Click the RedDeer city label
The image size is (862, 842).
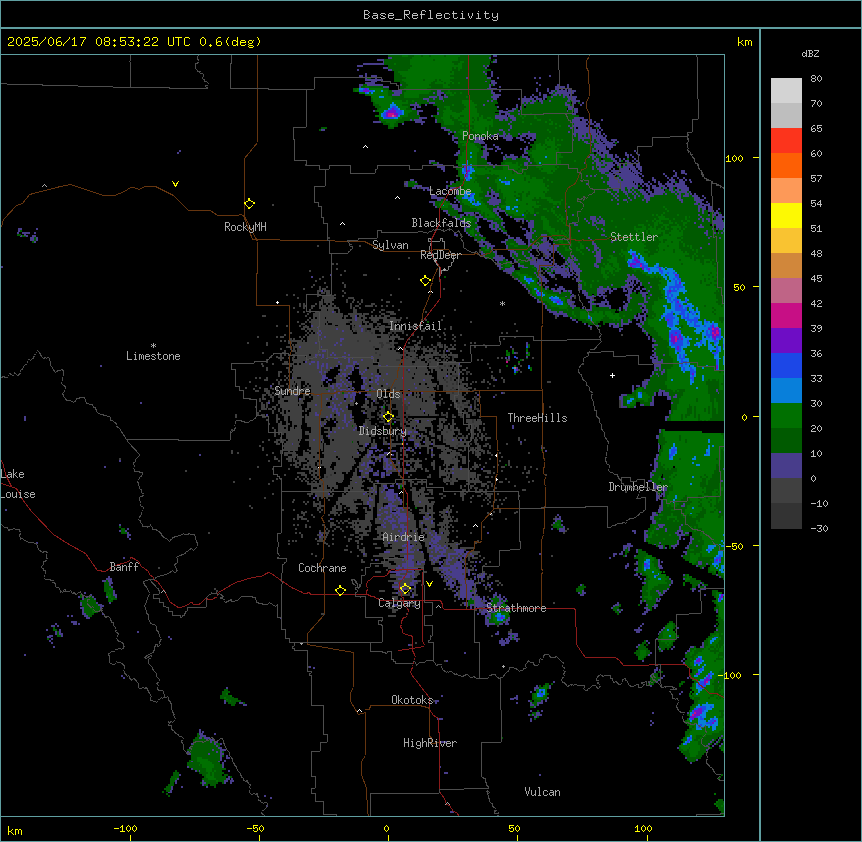click(440, 255)
